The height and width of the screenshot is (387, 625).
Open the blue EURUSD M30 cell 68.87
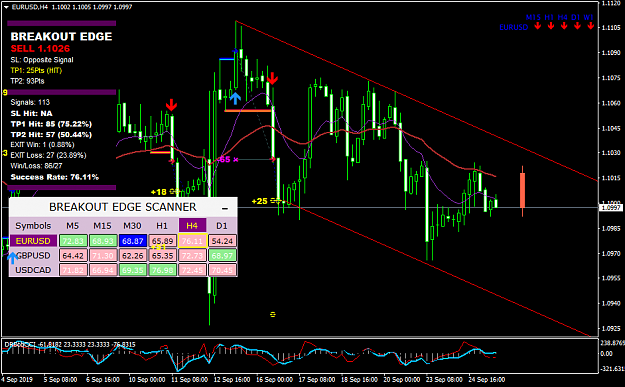[x=133, y=241]
